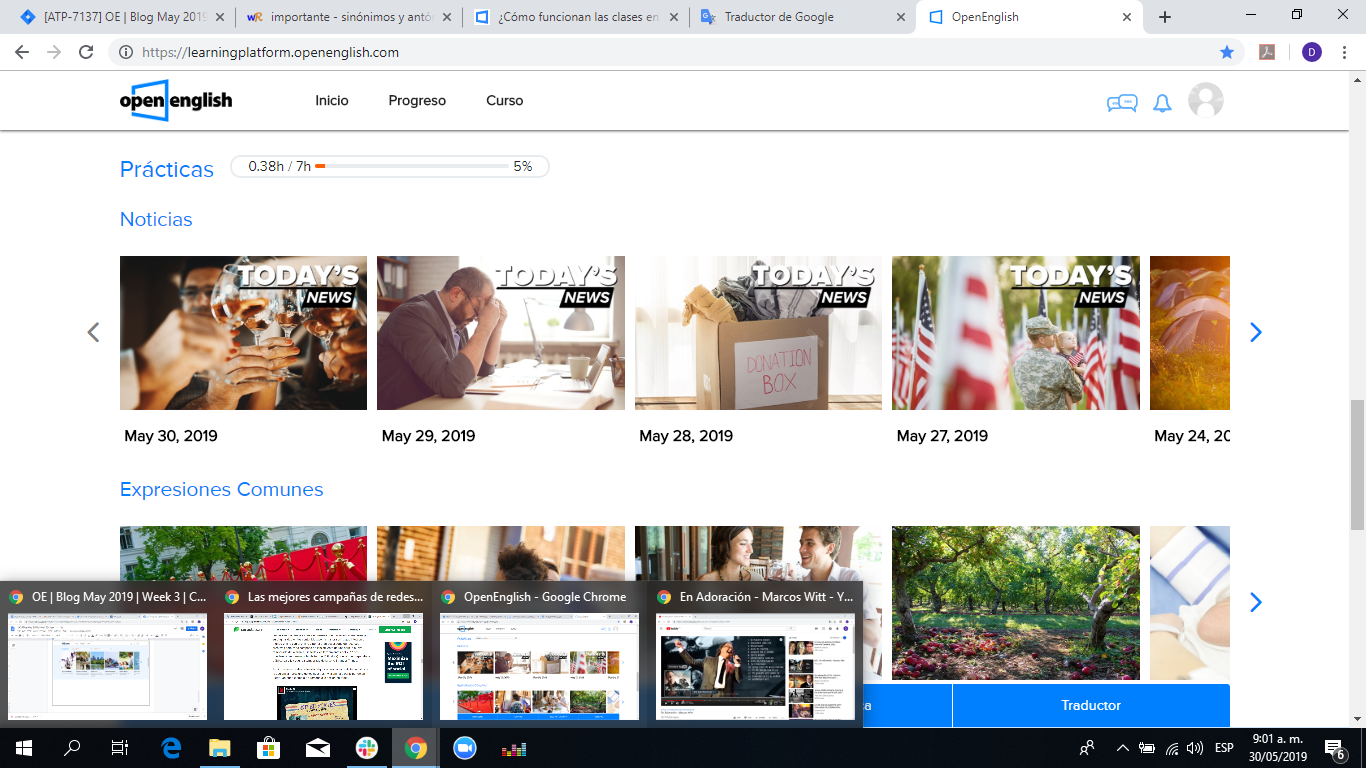This screenshot has width=1366, height=768.
Task: Reload the page in Chrome
Action: click(86, 52)
